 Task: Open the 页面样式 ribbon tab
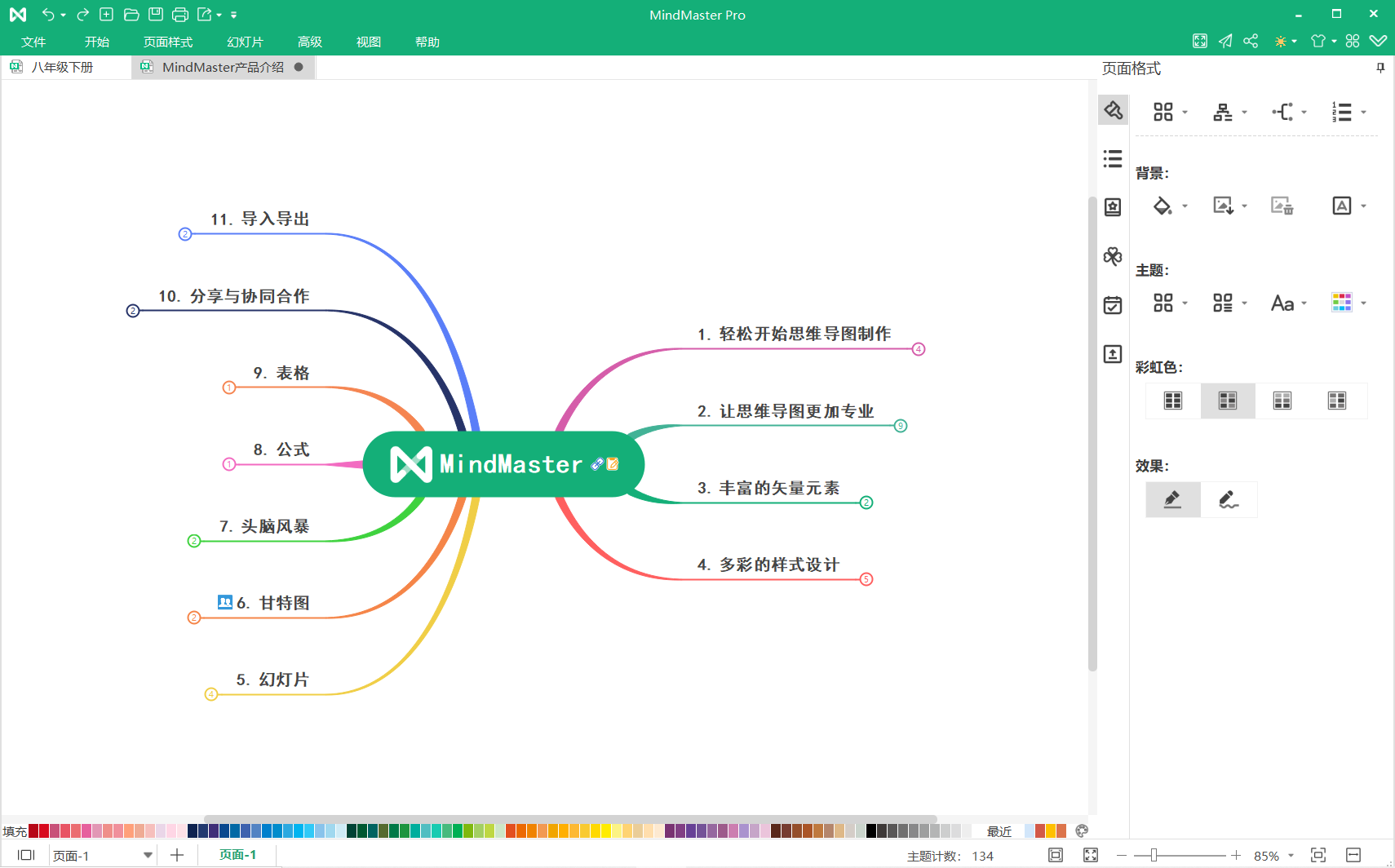click(168, 42)
